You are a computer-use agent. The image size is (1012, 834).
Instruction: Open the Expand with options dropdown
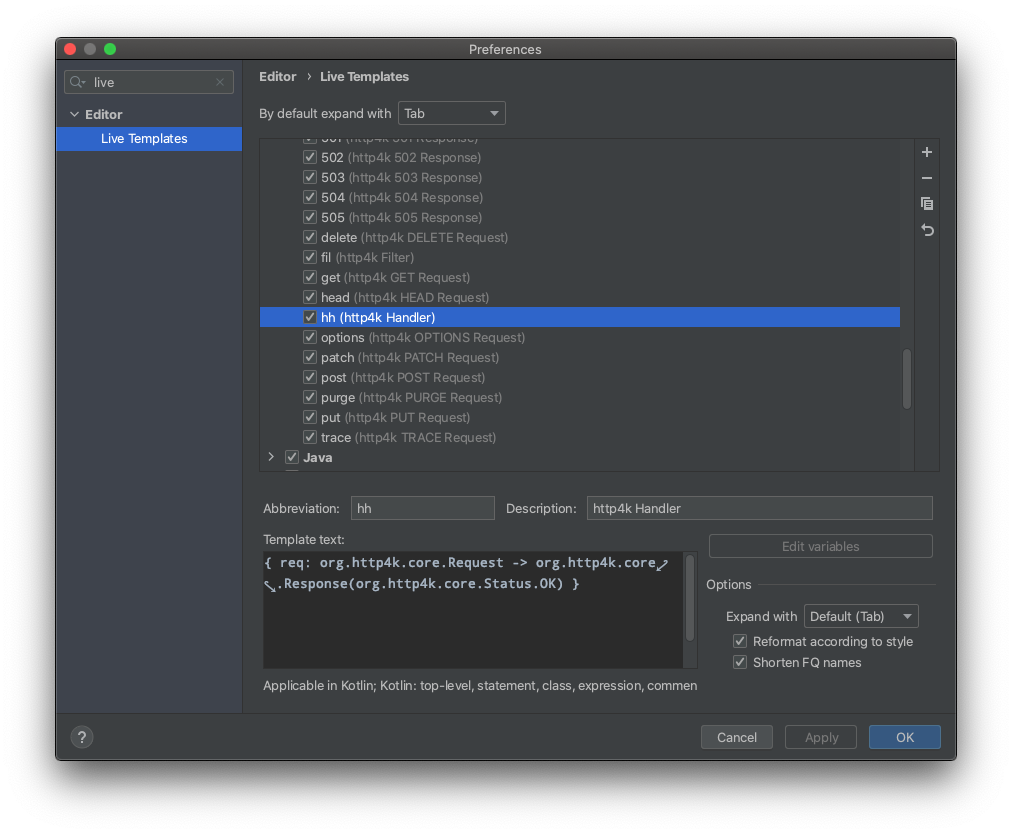click(x=861, y=616)
